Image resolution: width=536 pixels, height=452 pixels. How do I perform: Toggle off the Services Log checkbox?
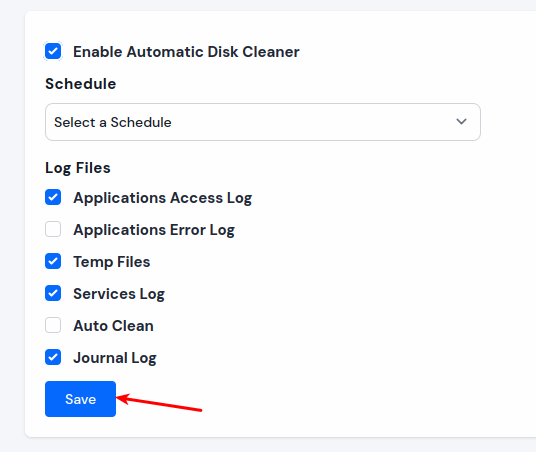pos(53,293)
